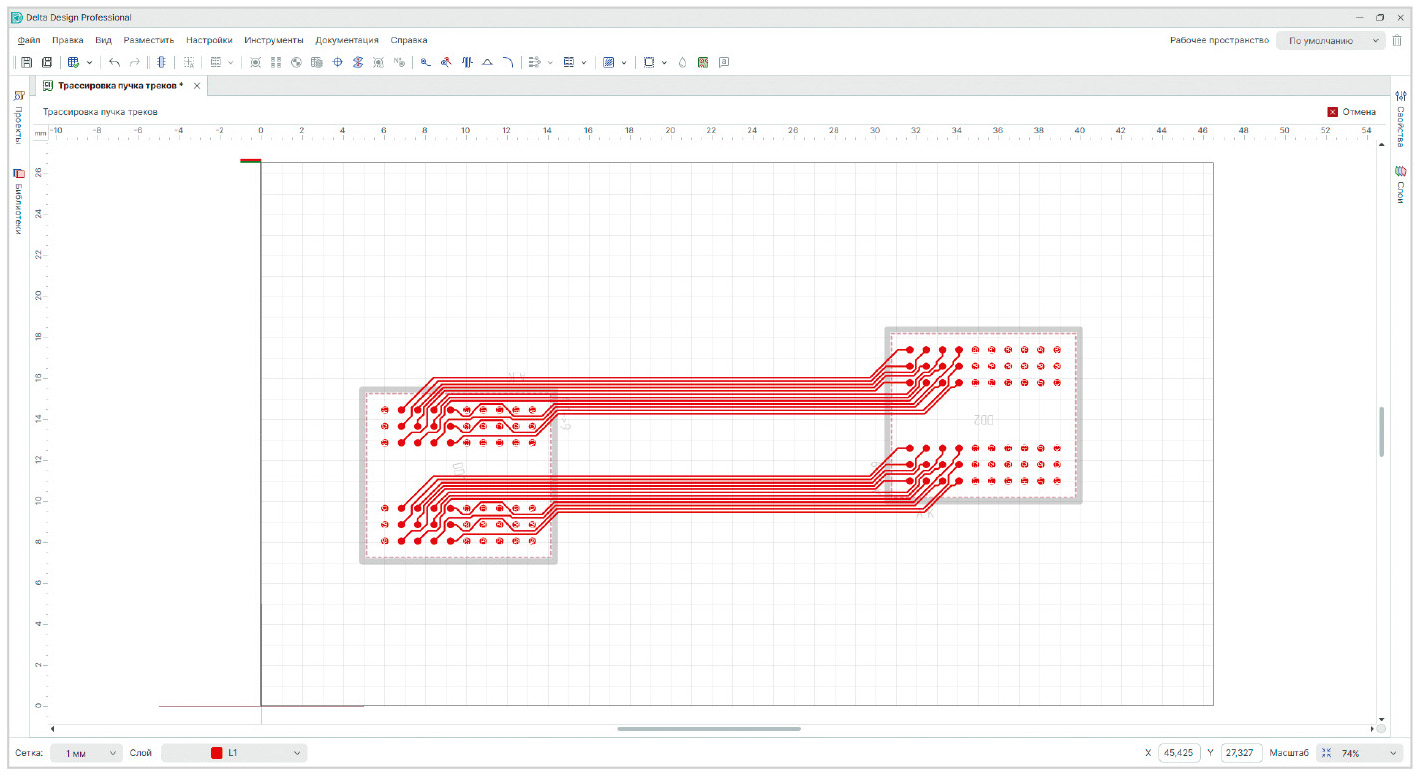Click the Redo arrow icon

[135, 62]
